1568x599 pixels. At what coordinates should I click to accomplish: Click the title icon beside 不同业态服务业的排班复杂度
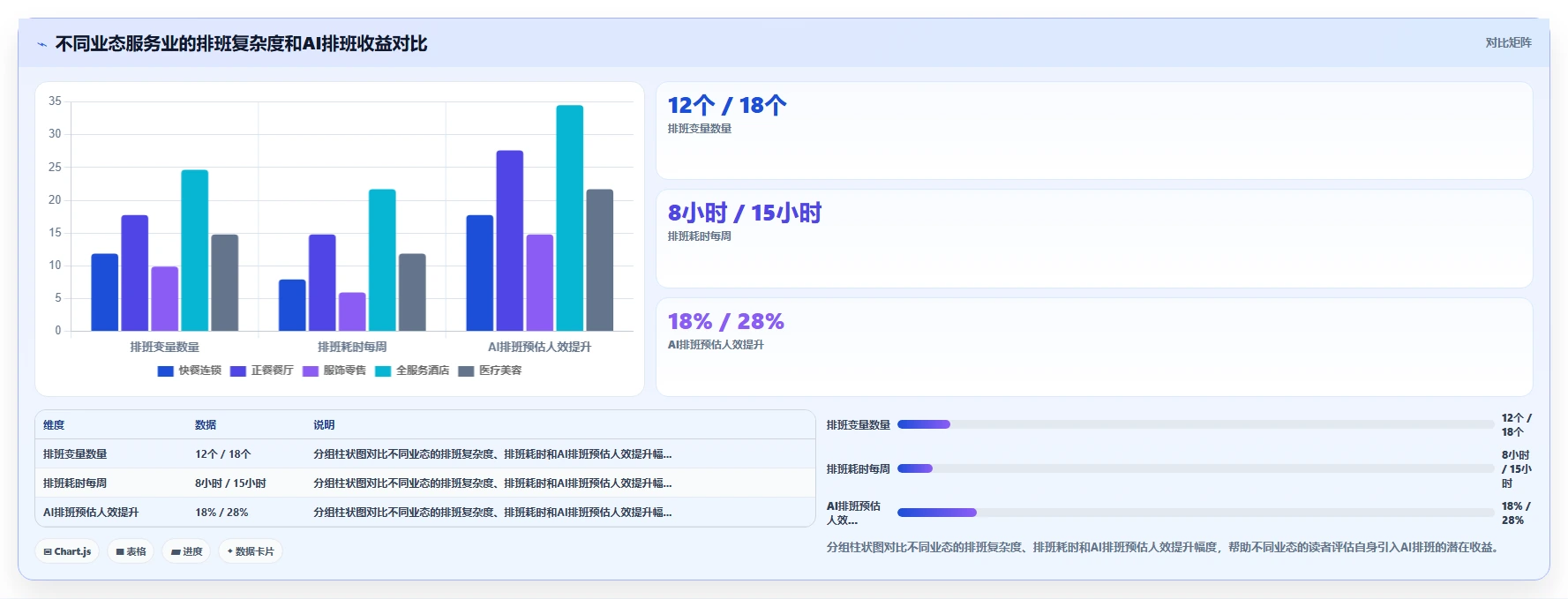41,44
